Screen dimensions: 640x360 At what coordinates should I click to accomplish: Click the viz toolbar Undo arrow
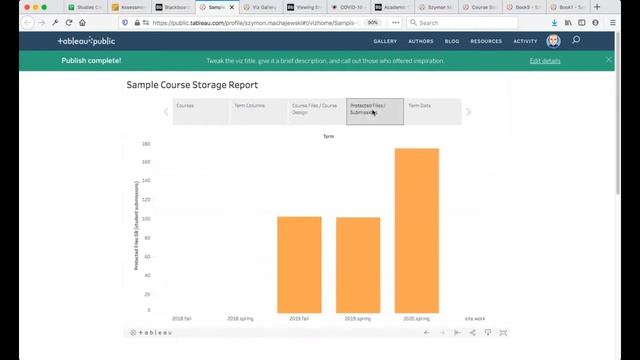coord(427,333)
